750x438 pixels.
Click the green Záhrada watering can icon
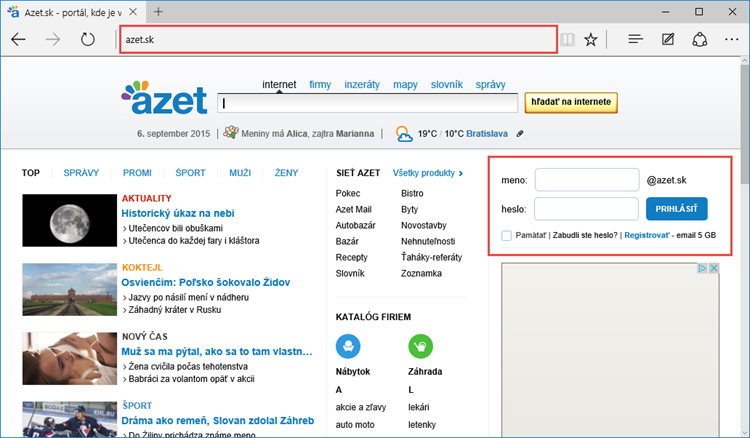421,347
